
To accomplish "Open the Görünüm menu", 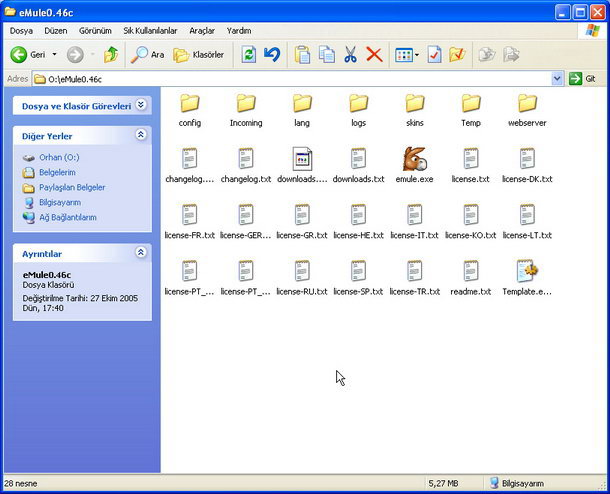I will click(x=95, y=31).
